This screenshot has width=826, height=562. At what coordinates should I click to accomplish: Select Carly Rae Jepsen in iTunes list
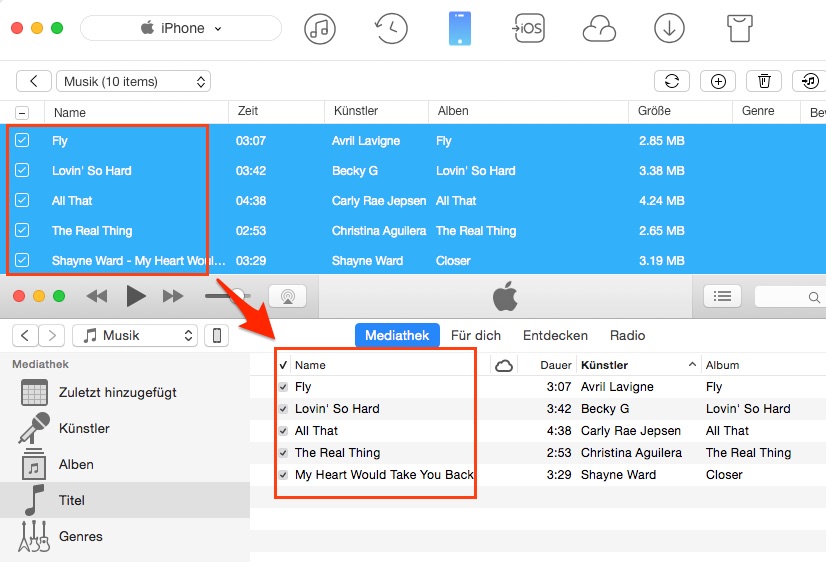coord(631,431)
